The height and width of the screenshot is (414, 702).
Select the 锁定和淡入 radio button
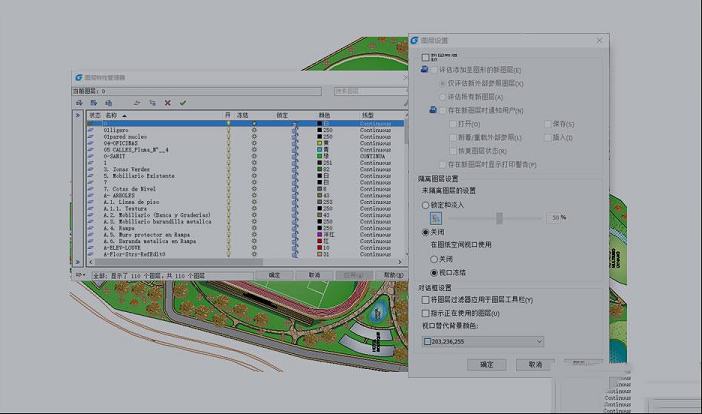425,204
